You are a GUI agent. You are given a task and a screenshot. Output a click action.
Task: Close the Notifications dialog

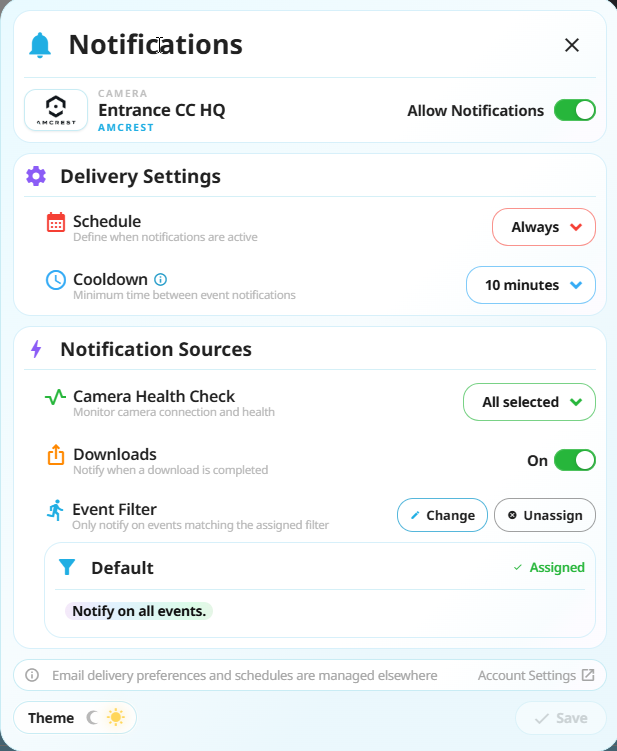(x=571, y=46)
